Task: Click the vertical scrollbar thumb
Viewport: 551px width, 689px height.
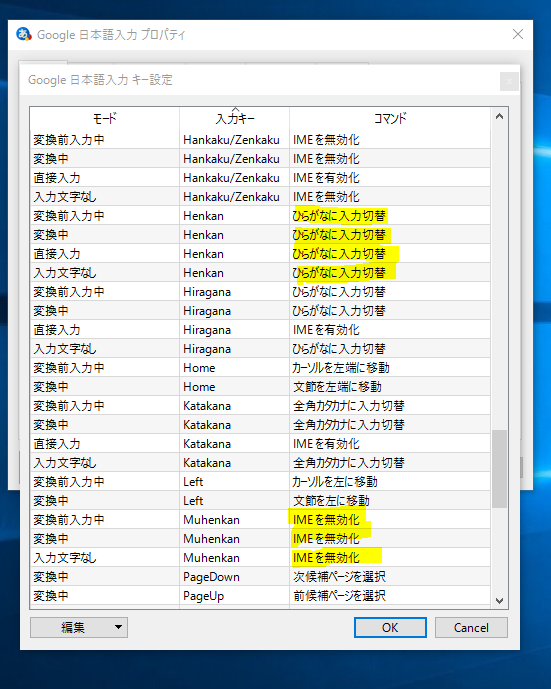Action: pyautogui.click(x=499, y=469)
